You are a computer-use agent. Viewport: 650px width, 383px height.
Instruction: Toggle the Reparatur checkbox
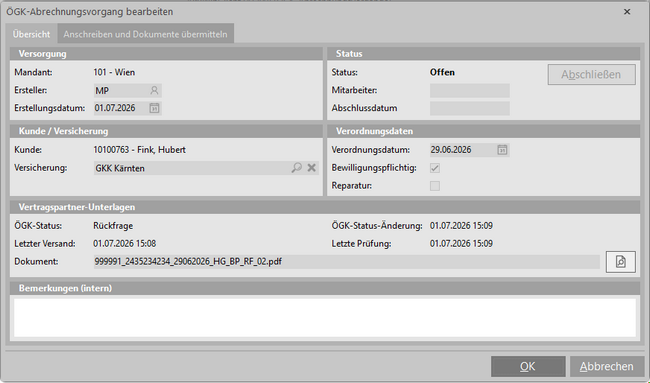[435, 186]
